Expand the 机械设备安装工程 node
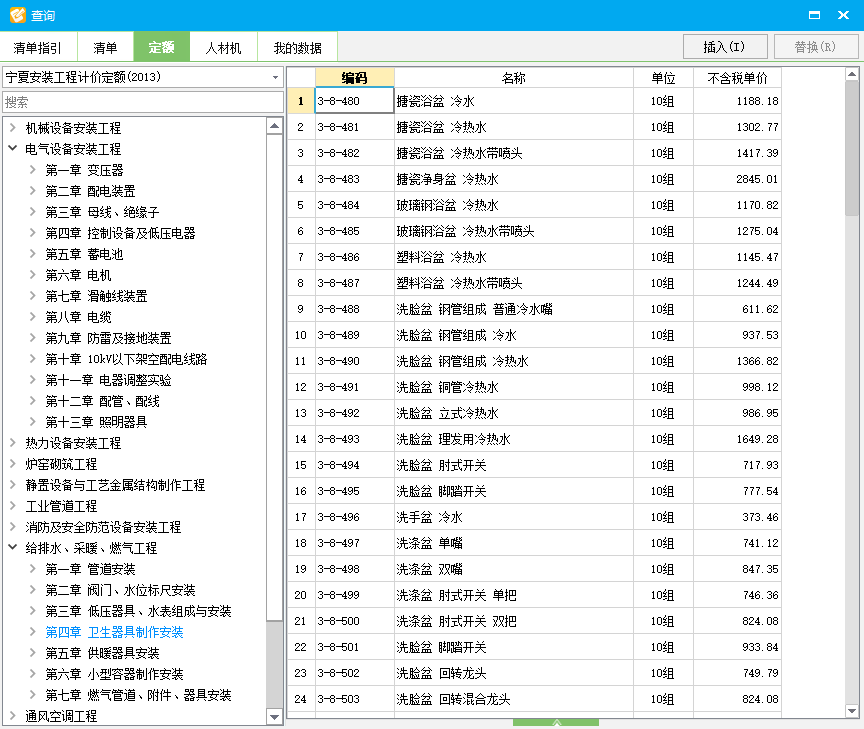 point(12,128)
